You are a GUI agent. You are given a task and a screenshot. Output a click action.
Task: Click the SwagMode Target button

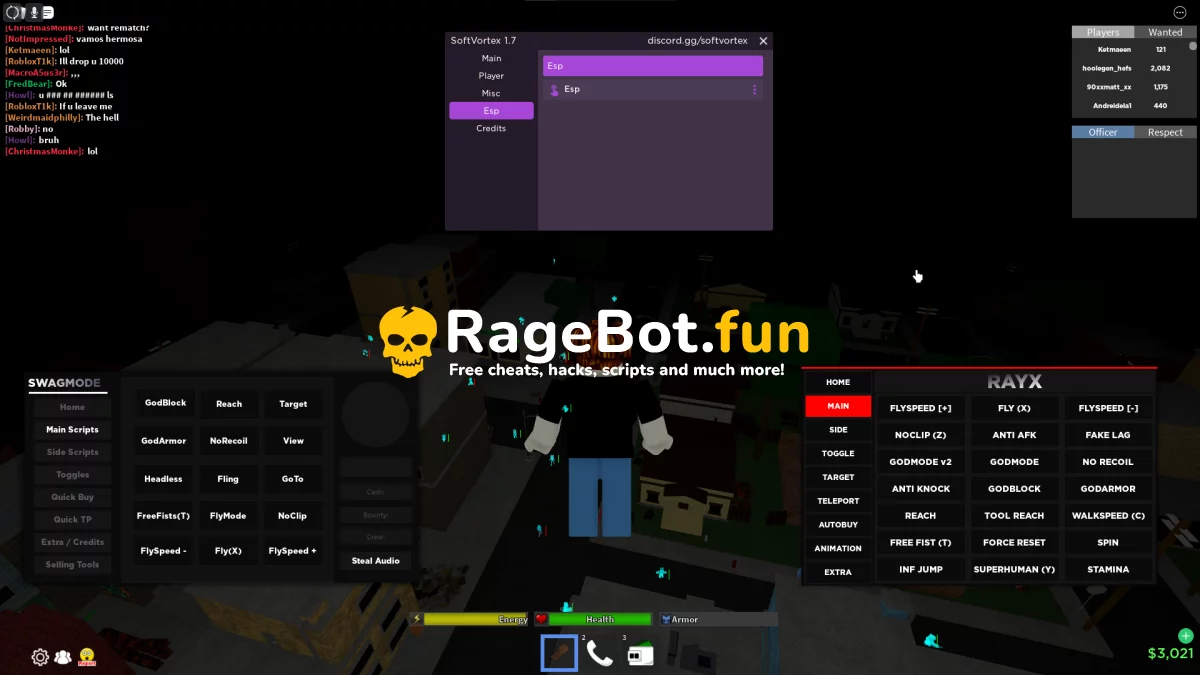click(293, 404)
